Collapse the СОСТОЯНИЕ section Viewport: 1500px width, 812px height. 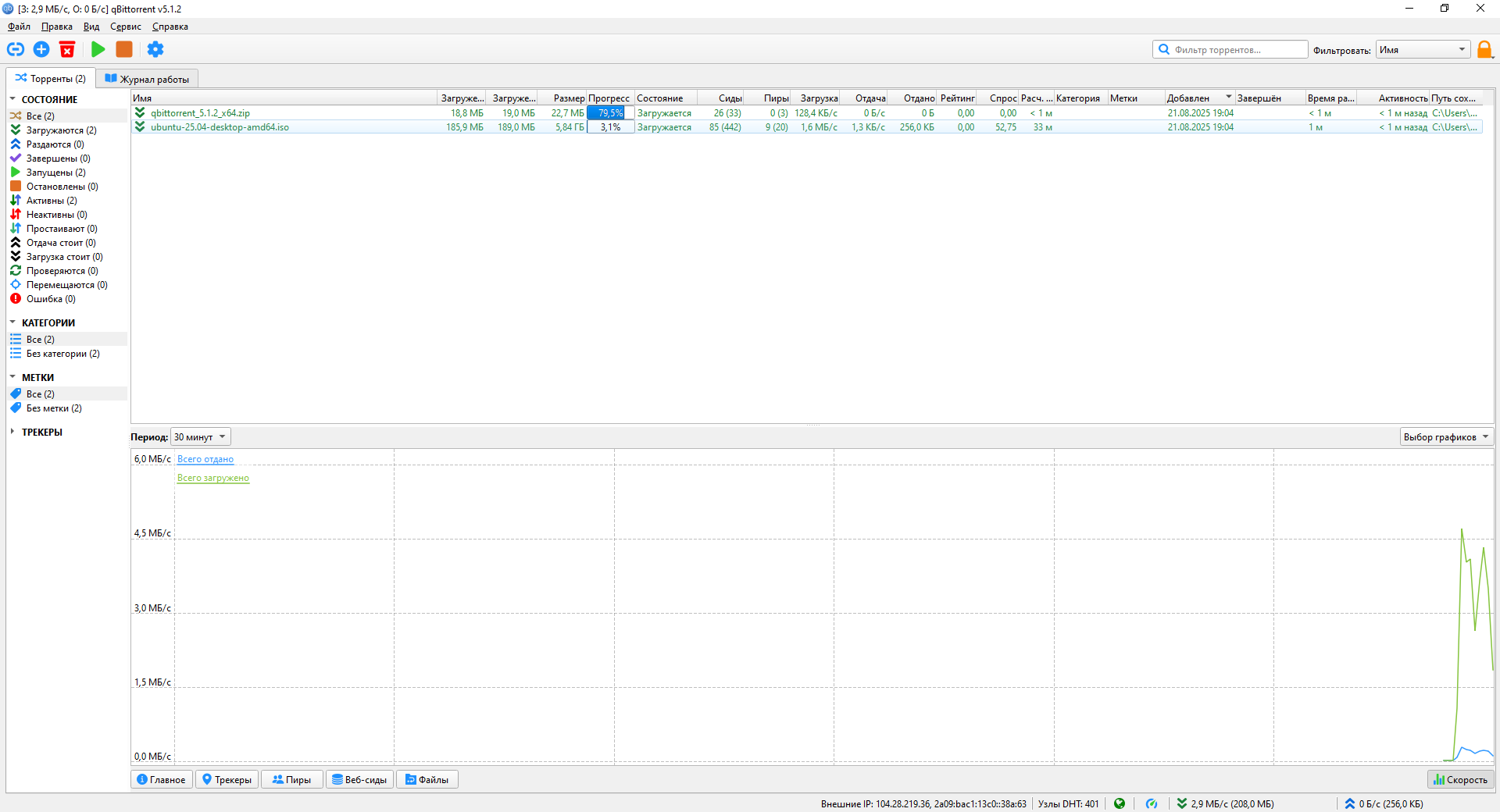(x=12, y=99)
